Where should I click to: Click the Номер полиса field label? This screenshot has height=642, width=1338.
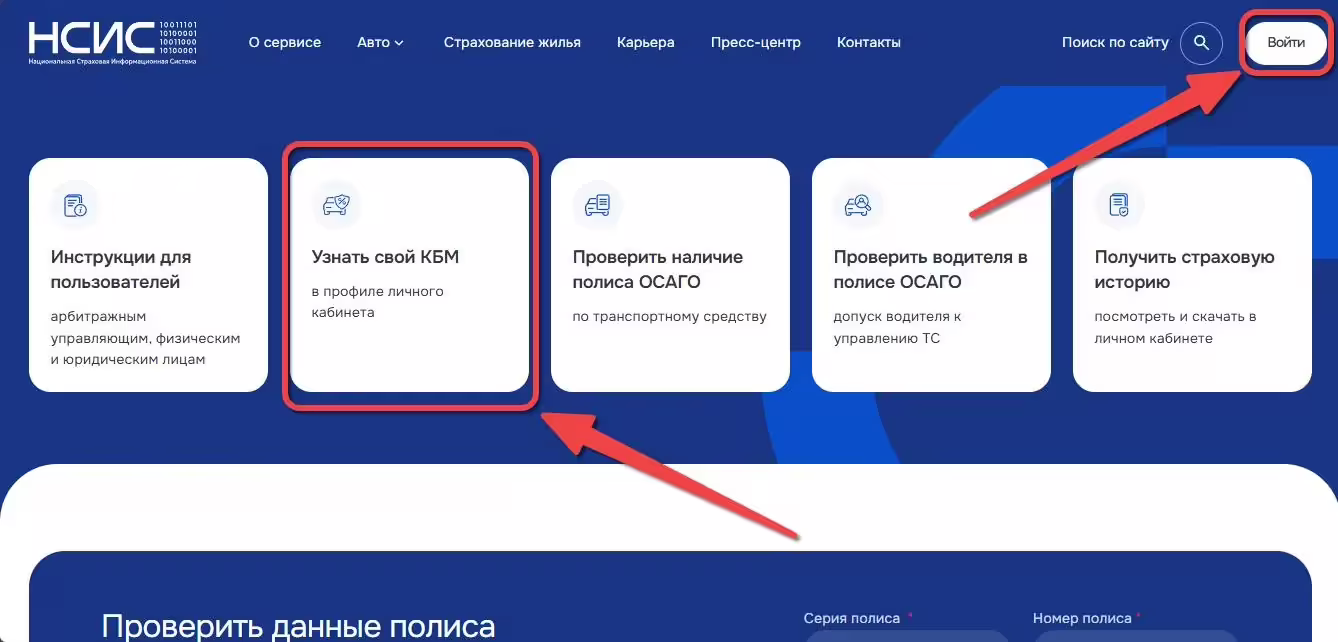(1082, 619)
